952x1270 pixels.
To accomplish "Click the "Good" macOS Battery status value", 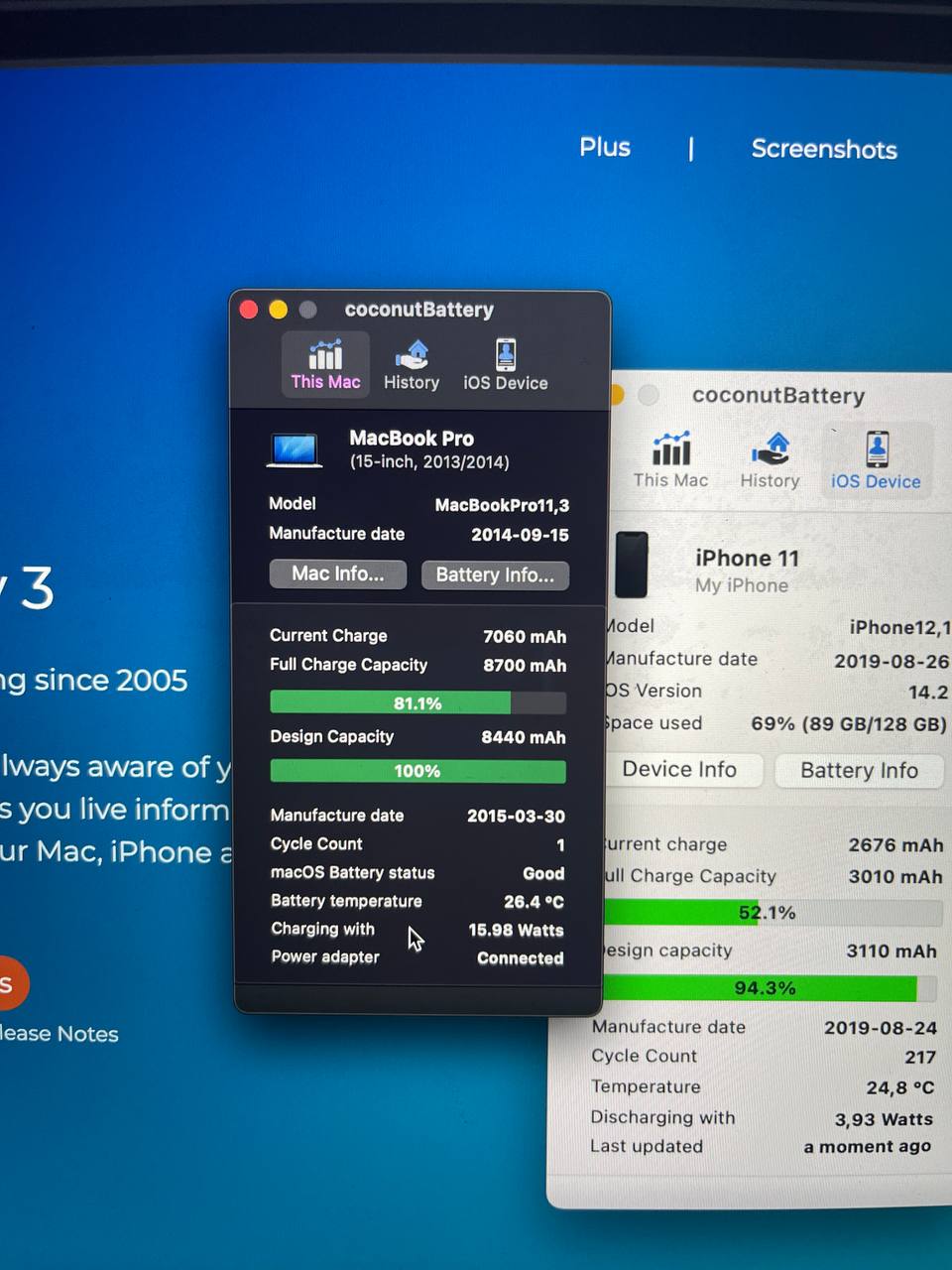I will pos(543,873).
